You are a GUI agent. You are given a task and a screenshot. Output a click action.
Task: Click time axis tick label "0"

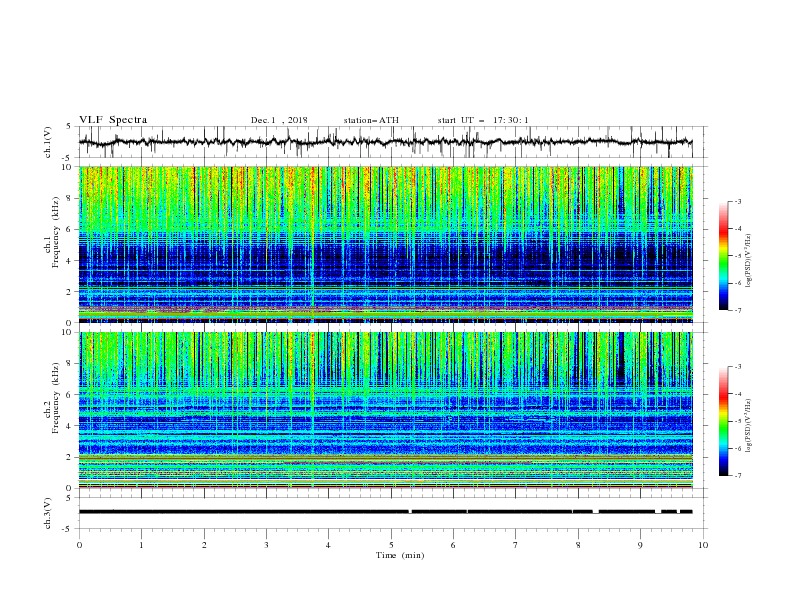[x=79, y=545]
